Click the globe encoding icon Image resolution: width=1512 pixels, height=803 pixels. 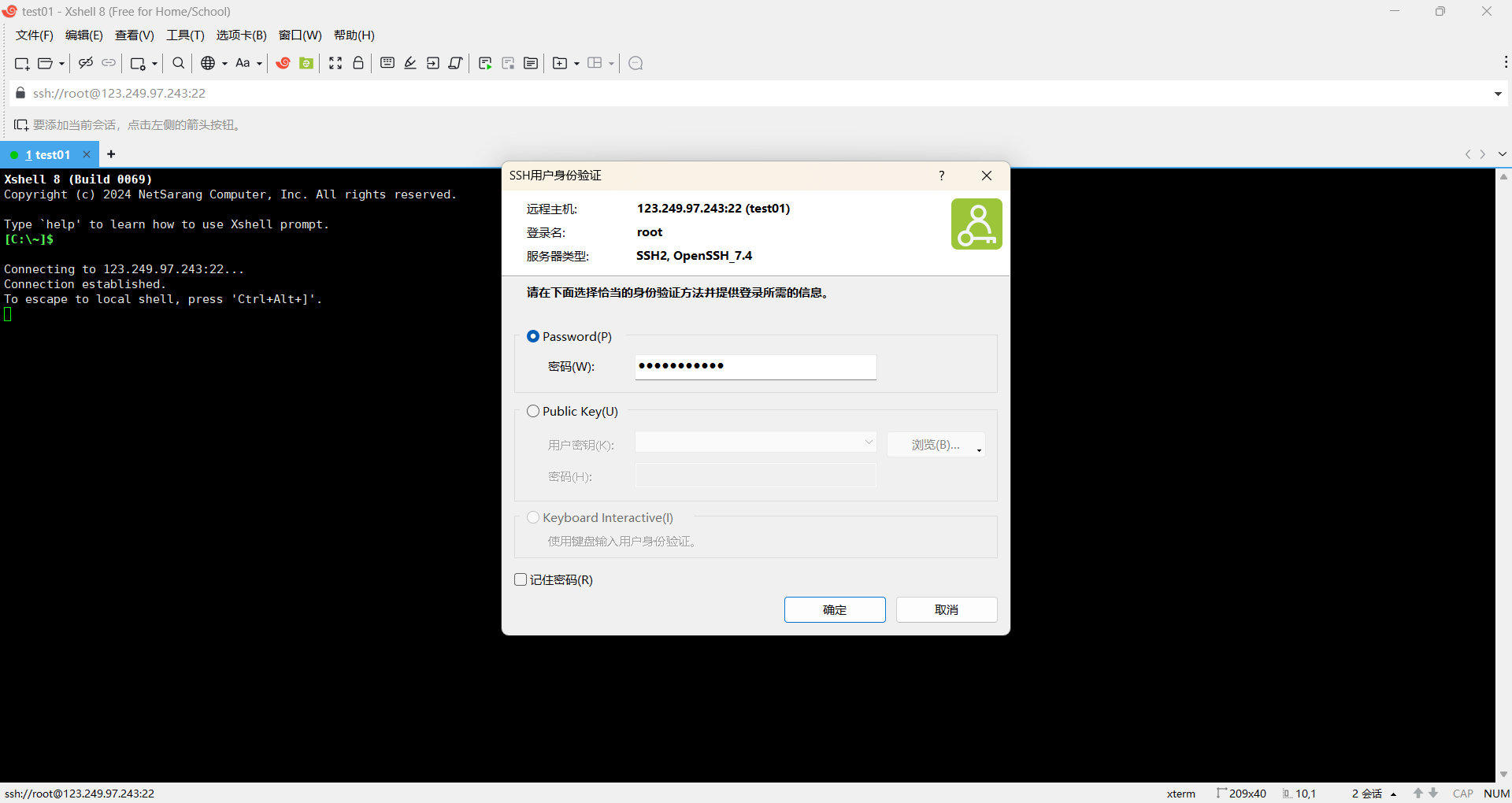point(208,63)
